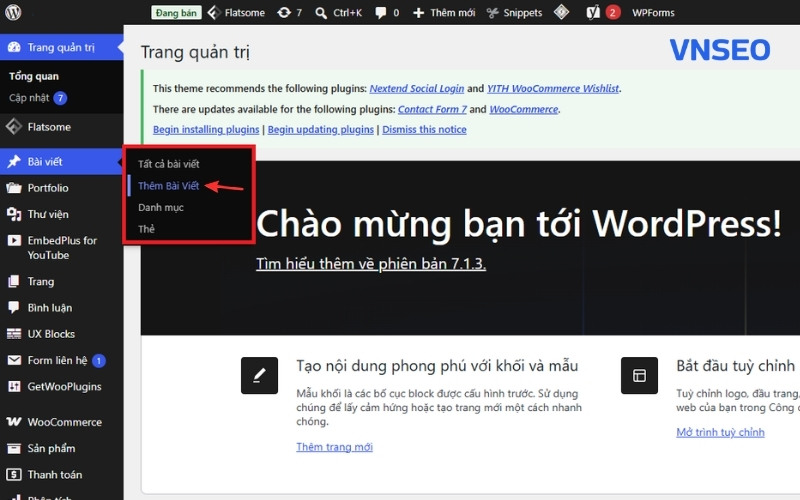Open Cập nhật menu item
The width and height of the screenshot is (800, 500).
pyautogui.click(x=29, y=97)
